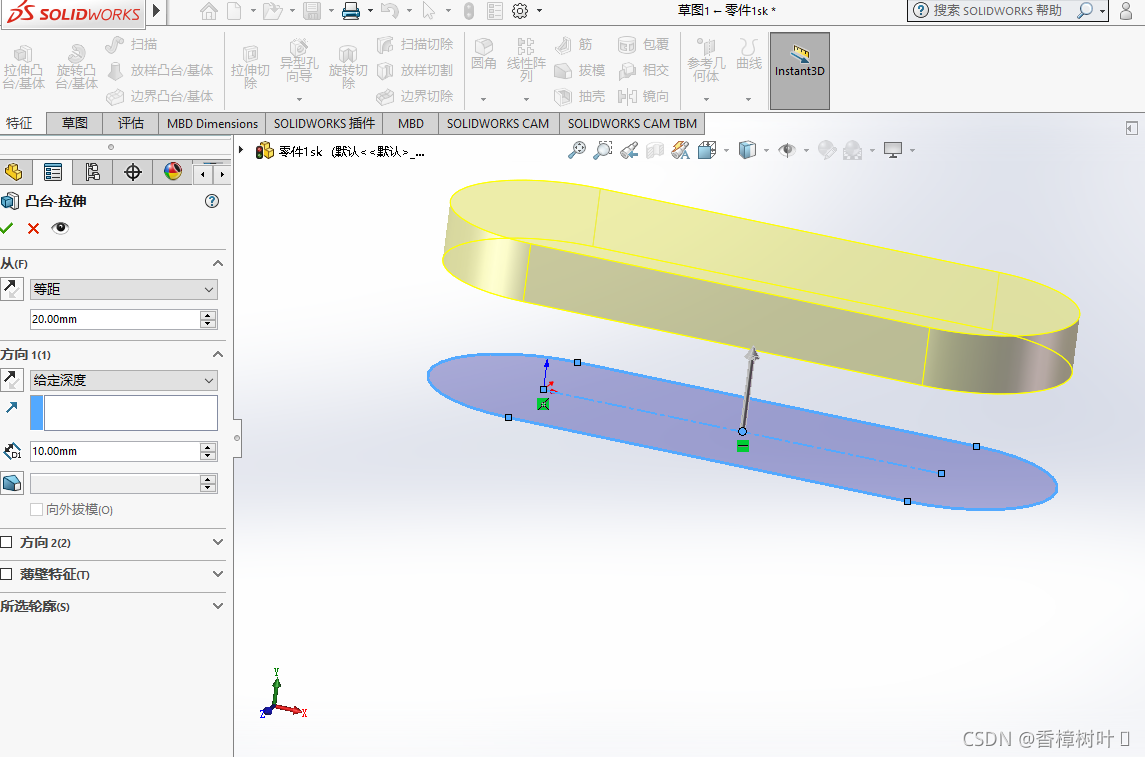The image size is (1145, 757).
Task: Switch to the 草图 (Sketch) tab
Action: coord(74,123)
